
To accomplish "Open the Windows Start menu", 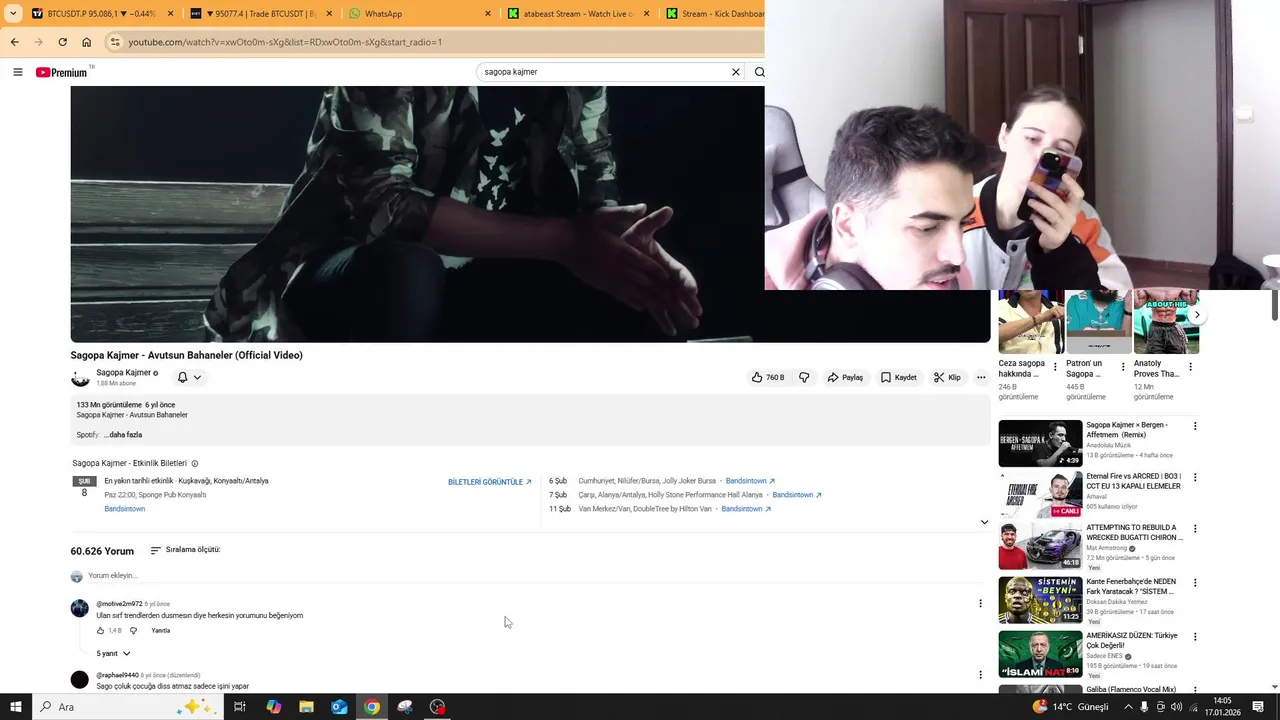I will pos(15,707).
